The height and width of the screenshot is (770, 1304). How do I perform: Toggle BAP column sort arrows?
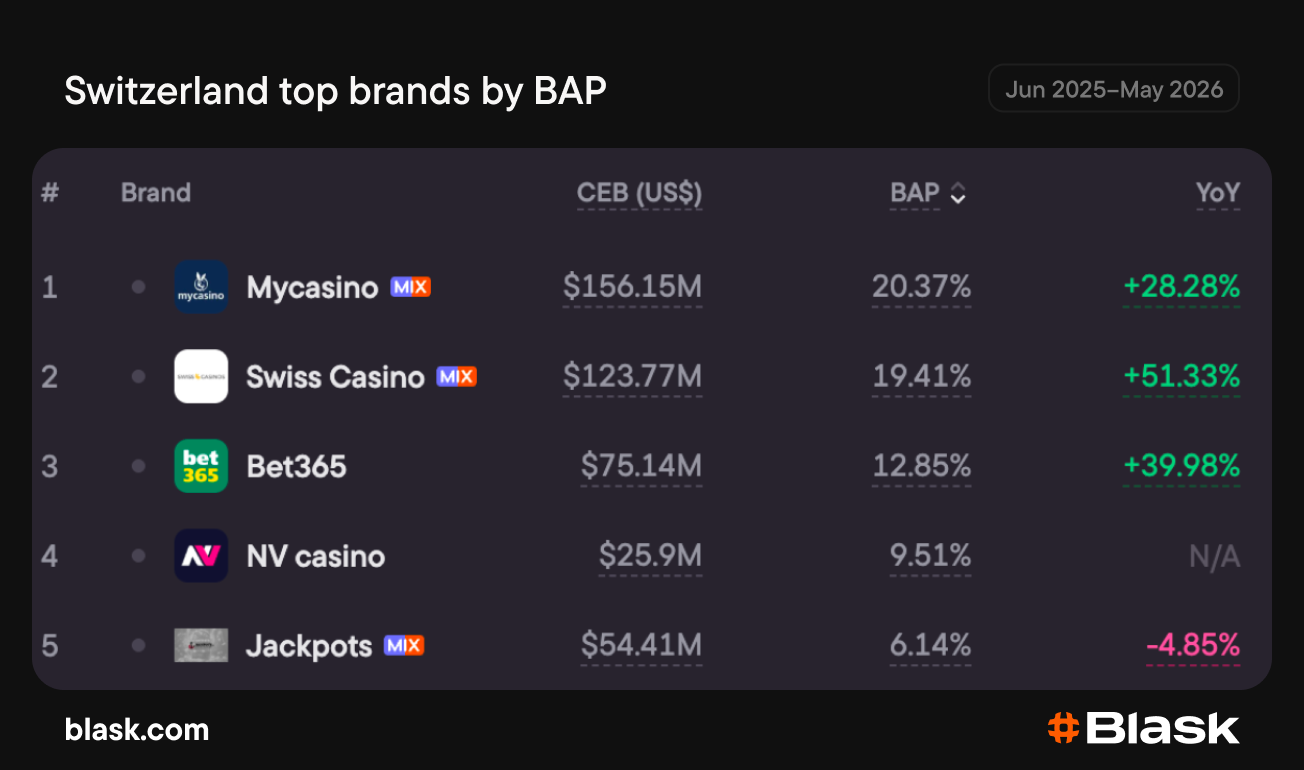pos(958,193)
